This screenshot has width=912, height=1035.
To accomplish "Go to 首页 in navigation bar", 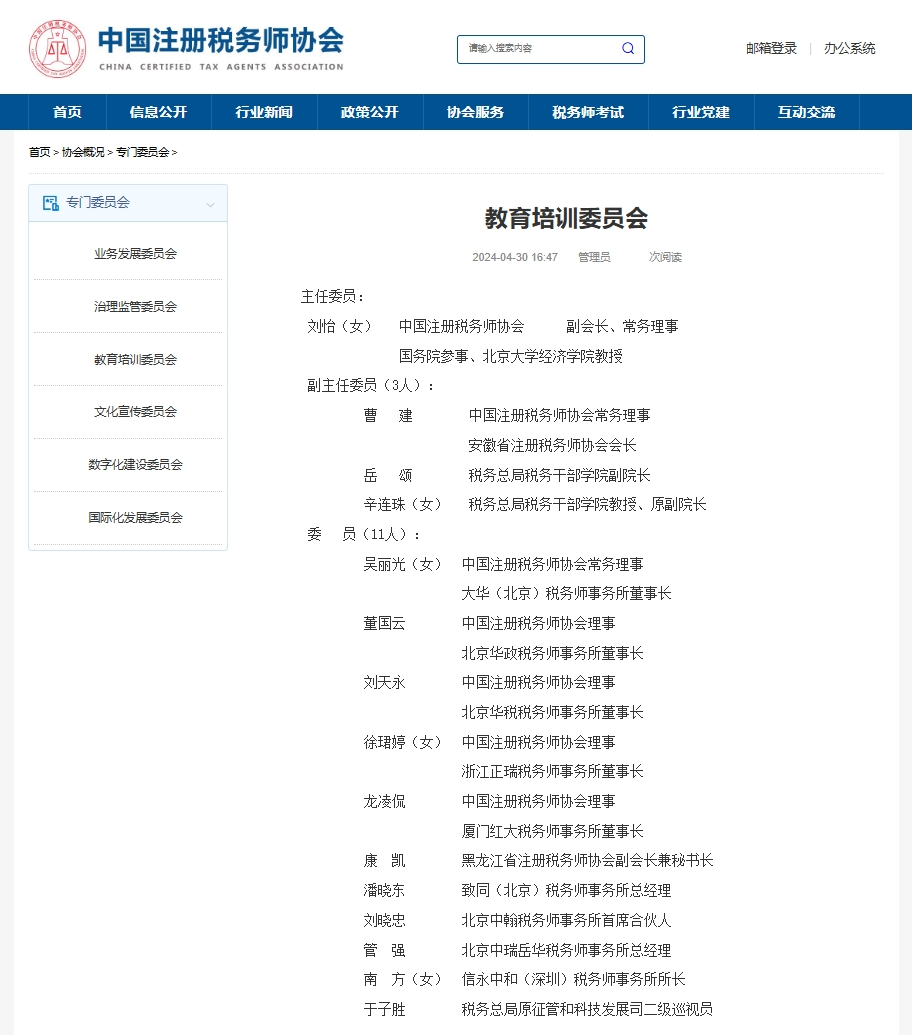I will pos(67,112).
